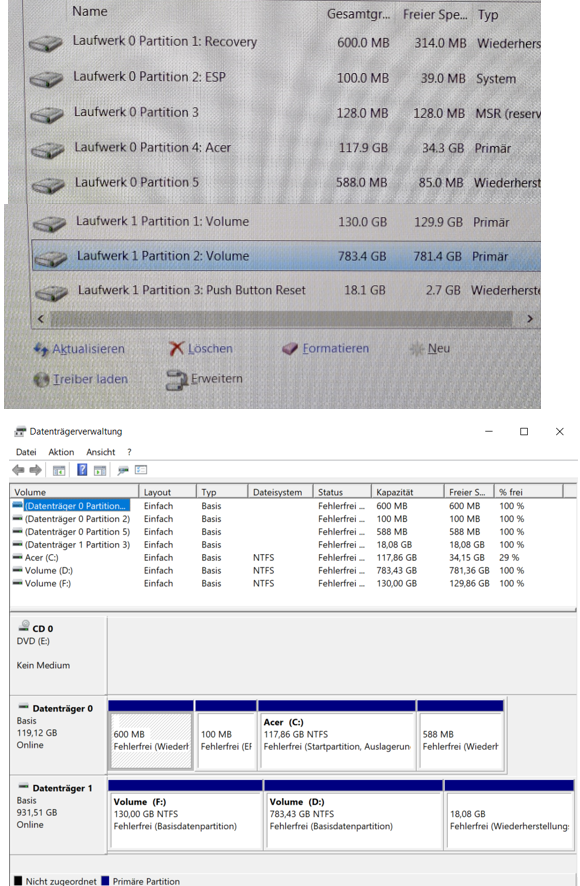580x886 pixels.
Task: Select 588 MB partition block on Datenträger 0
Action: click(x=461, y=735)
